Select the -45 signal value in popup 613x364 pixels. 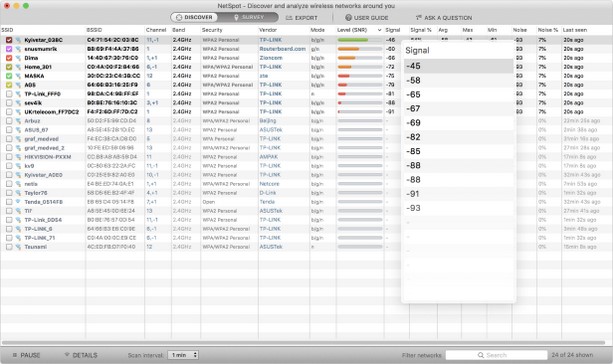click(x=458, y=66)
